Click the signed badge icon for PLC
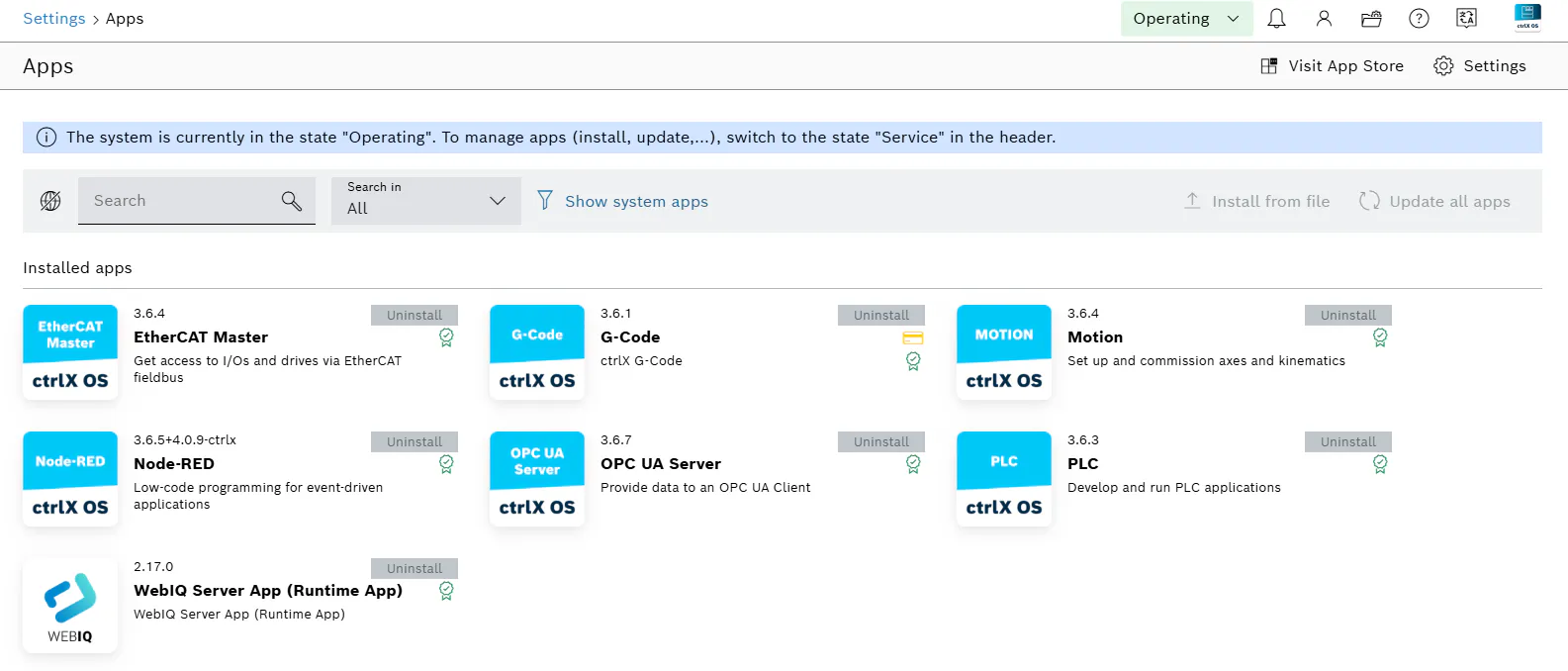Screen dimensions: 1568x671 point(1380,464)
